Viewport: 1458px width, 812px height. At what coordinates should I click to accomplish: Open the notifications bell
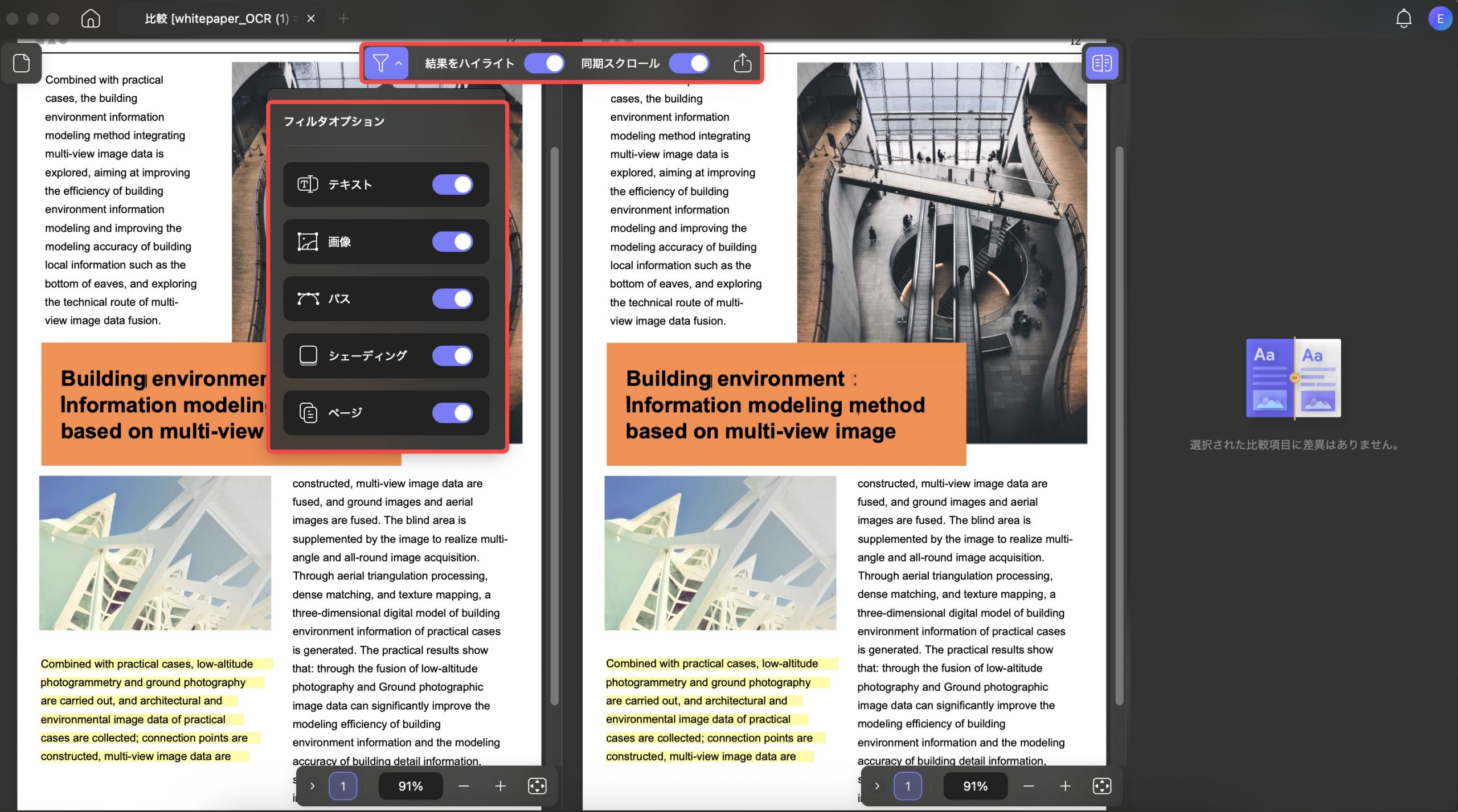(1403, 19)
